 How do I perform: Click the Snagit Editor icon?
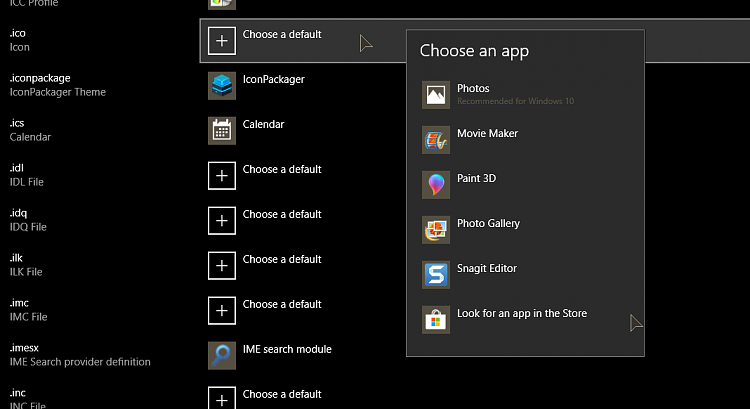[x=436, y=275]
